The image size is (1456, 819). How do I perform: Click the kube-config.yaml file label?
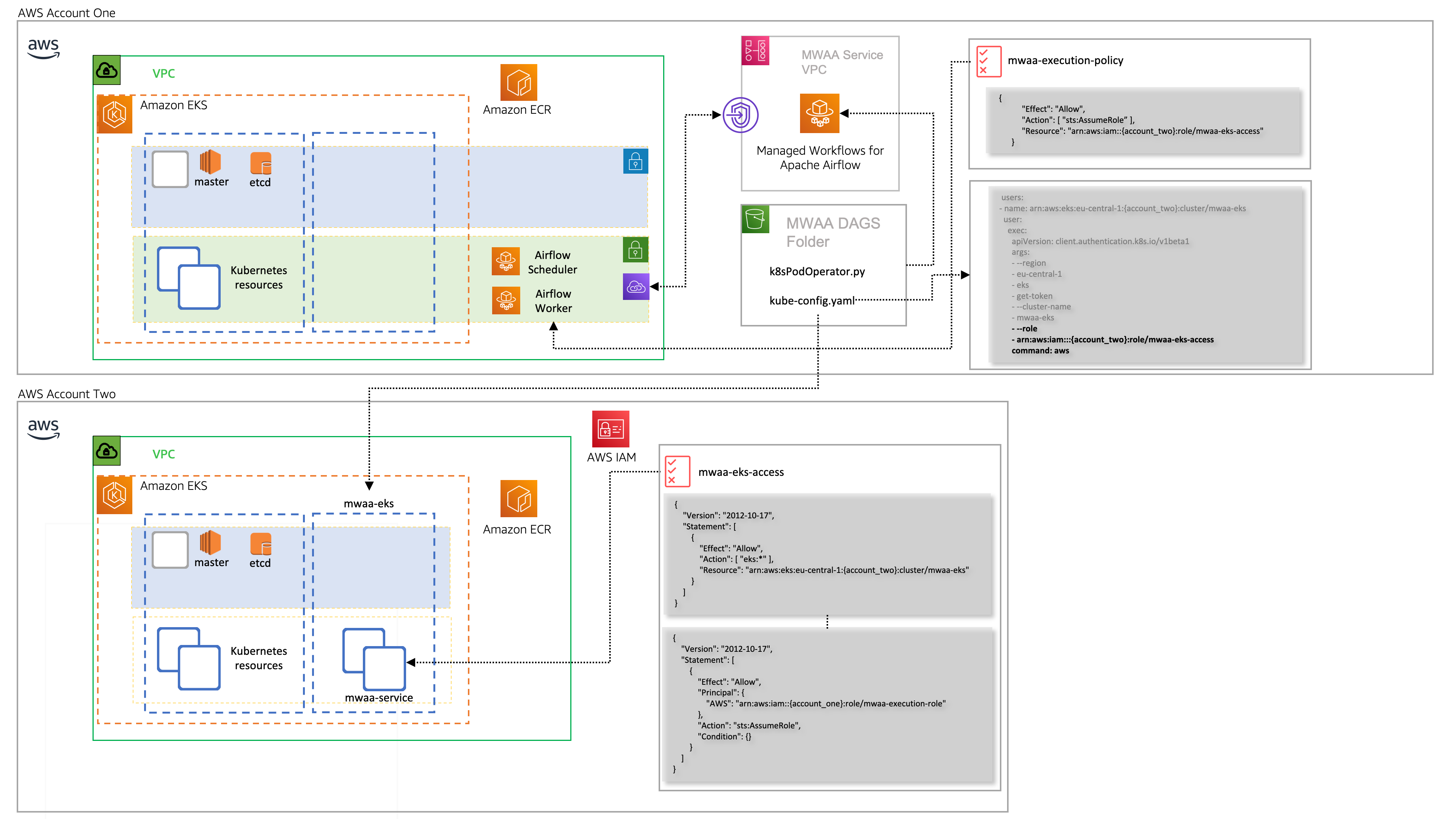[812, 301]
